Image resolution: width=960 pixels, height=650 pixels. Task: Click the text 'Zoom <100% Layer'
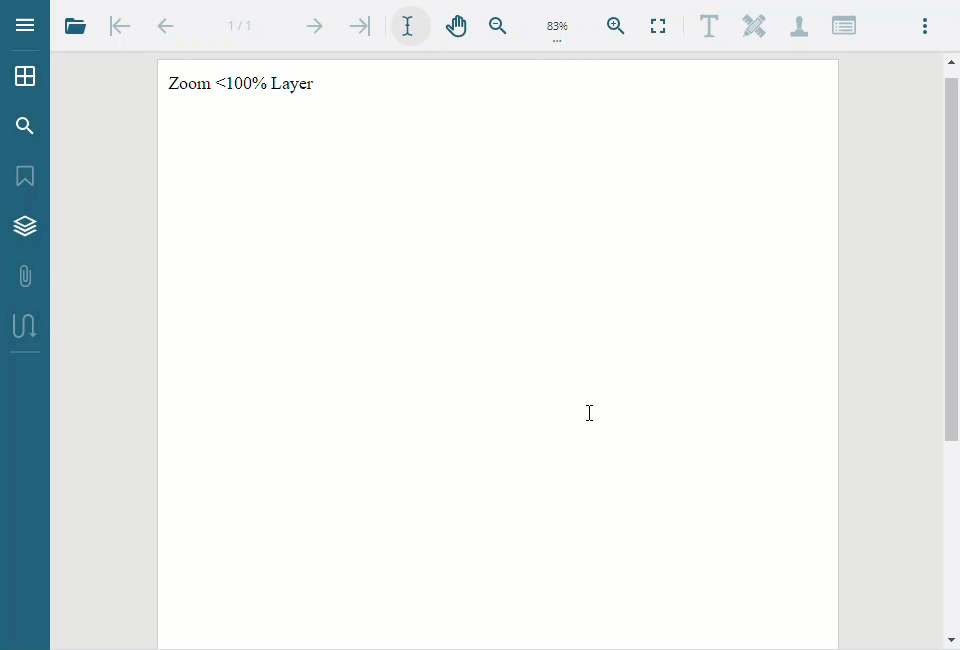click(241, 83)
